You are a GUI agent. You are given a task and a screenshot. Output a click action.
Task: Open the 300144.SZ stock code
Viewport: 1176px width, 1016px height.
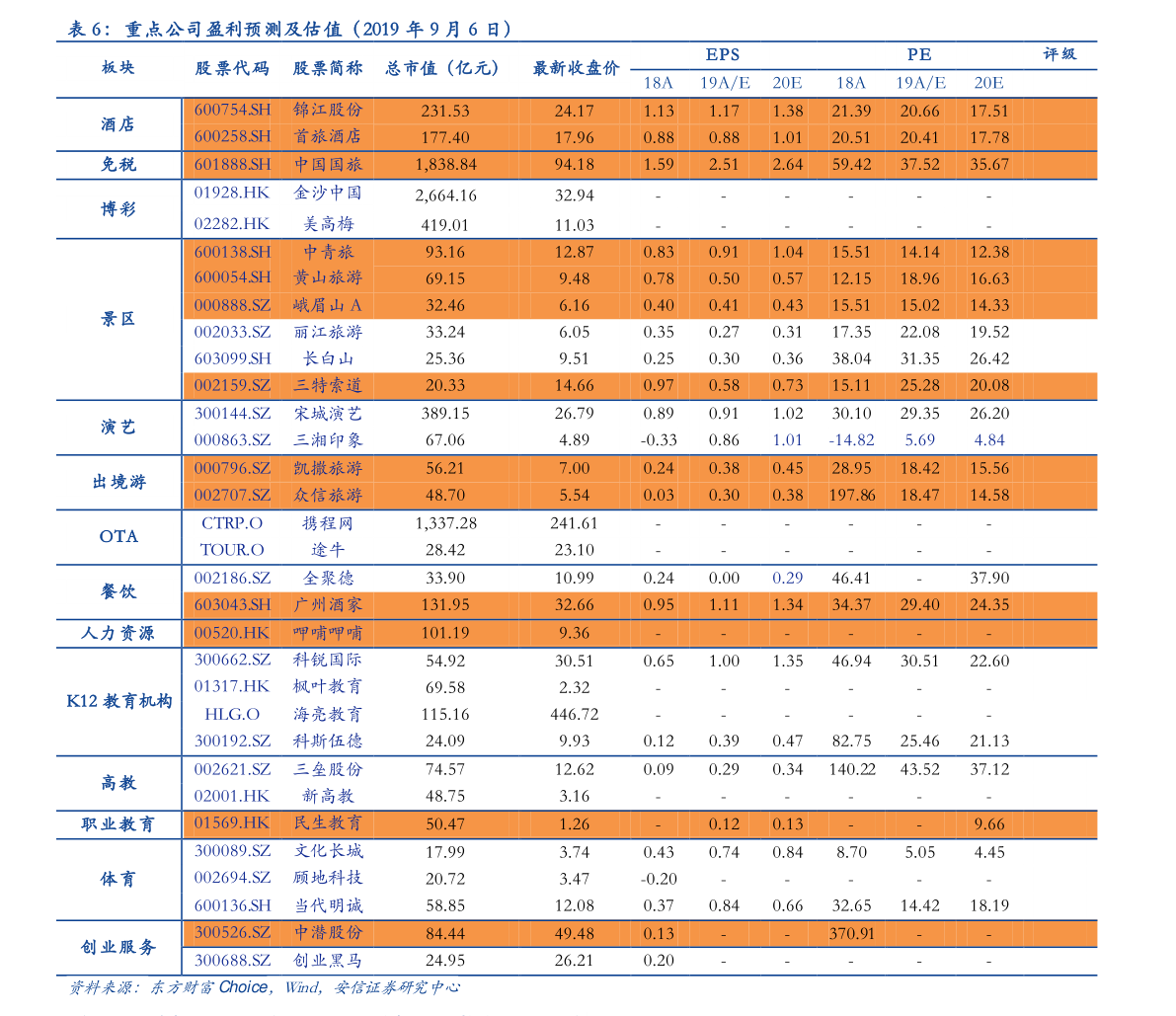232,413
